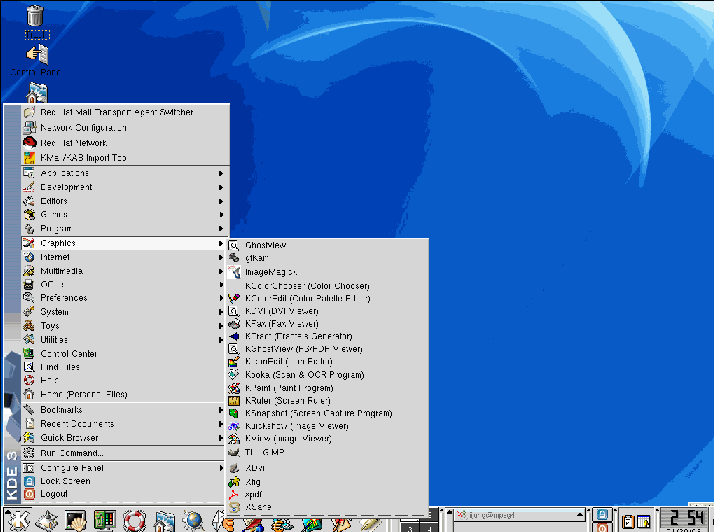
Task: Expand the System submenu
Action: 123,312
